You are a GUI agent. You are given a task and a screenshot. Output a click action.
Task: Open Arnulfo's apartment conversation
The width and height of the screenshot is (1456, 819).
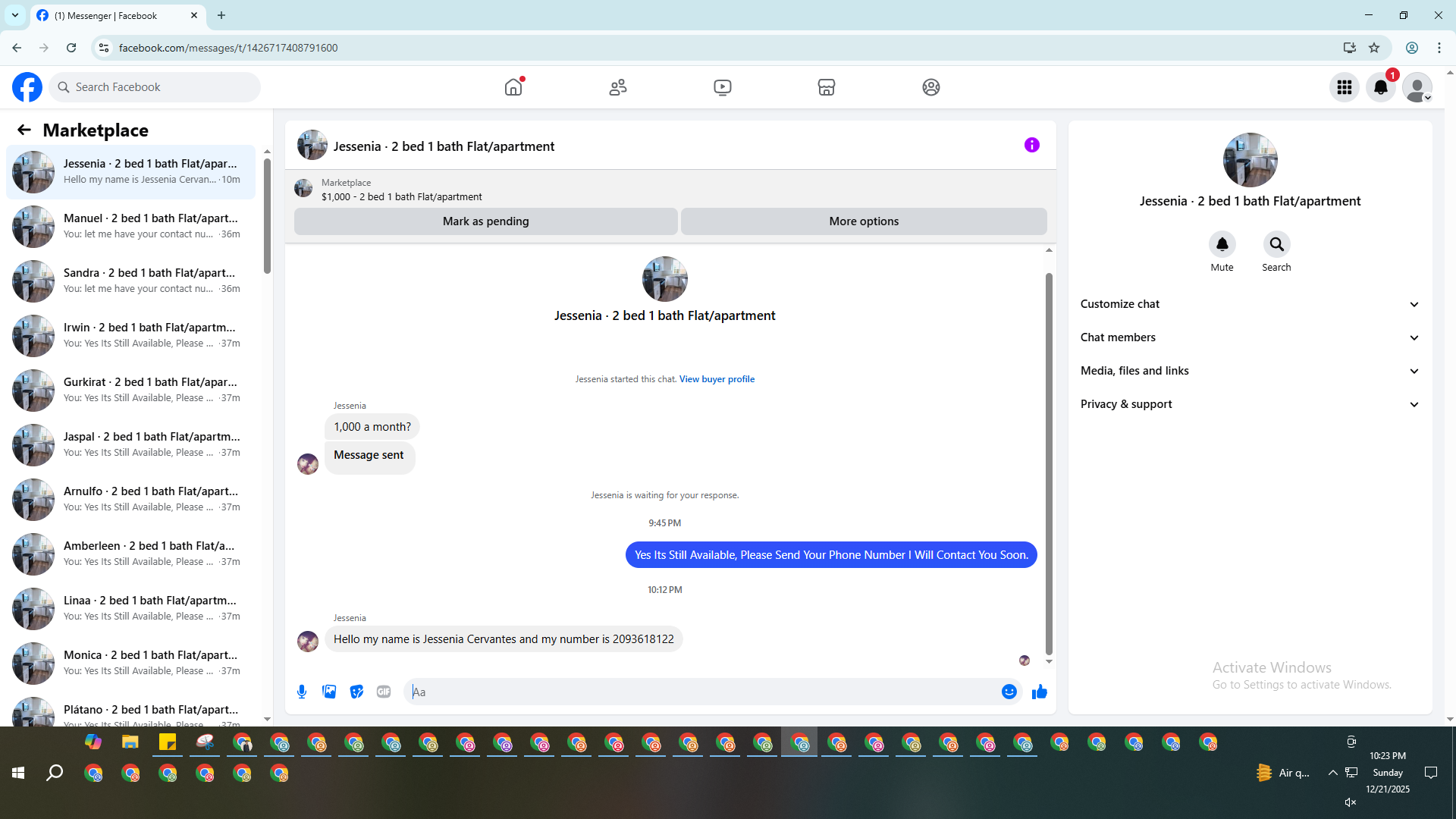pos(131,500)
